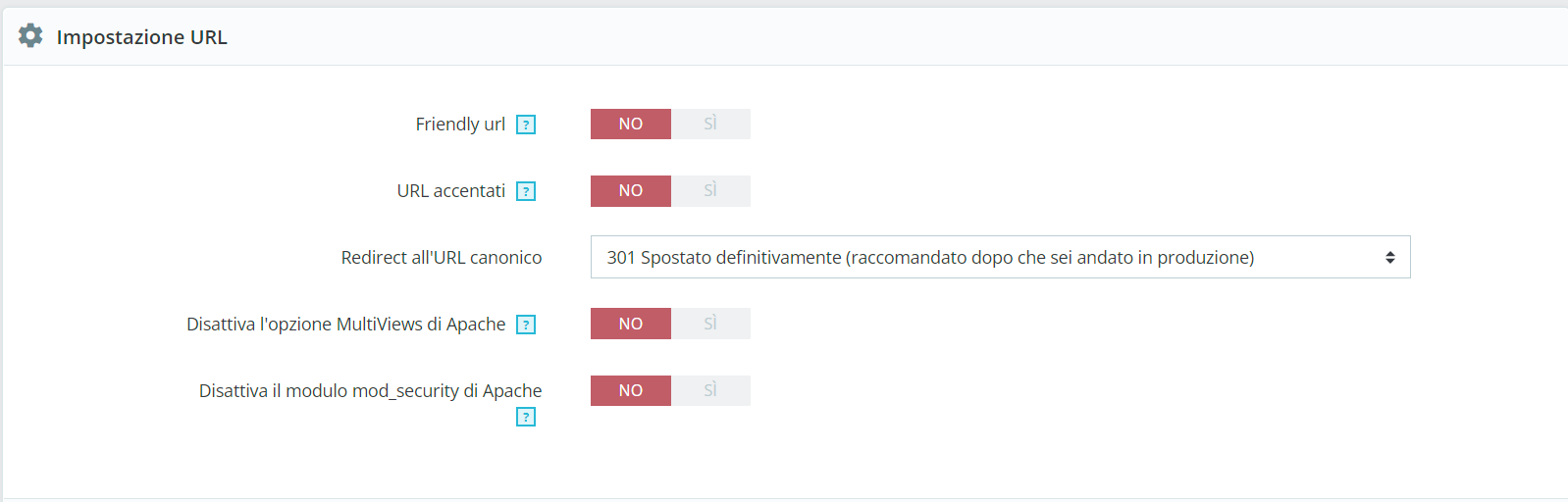
Task: Click the Impostazione URL panel title
Action: [x=141, y=37]
